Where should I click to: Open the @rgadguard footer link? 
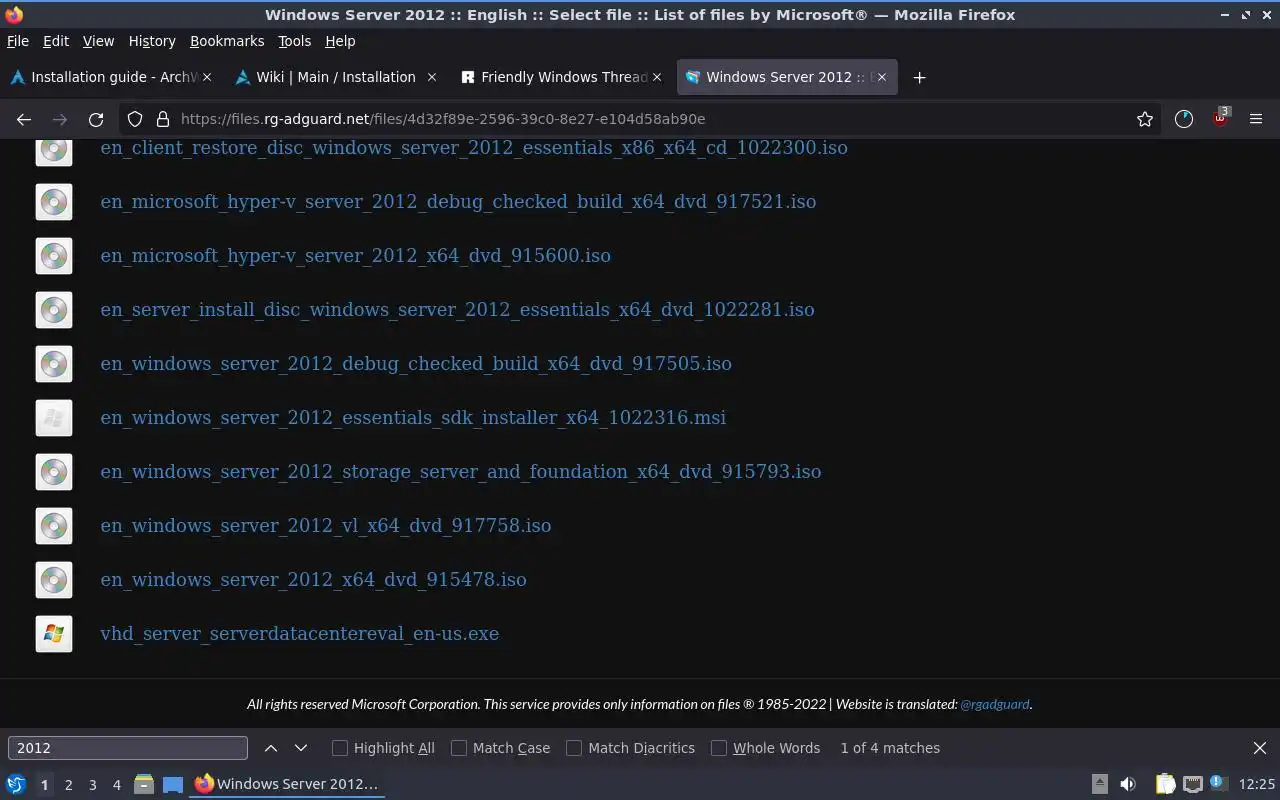click(x=994, y=704)
